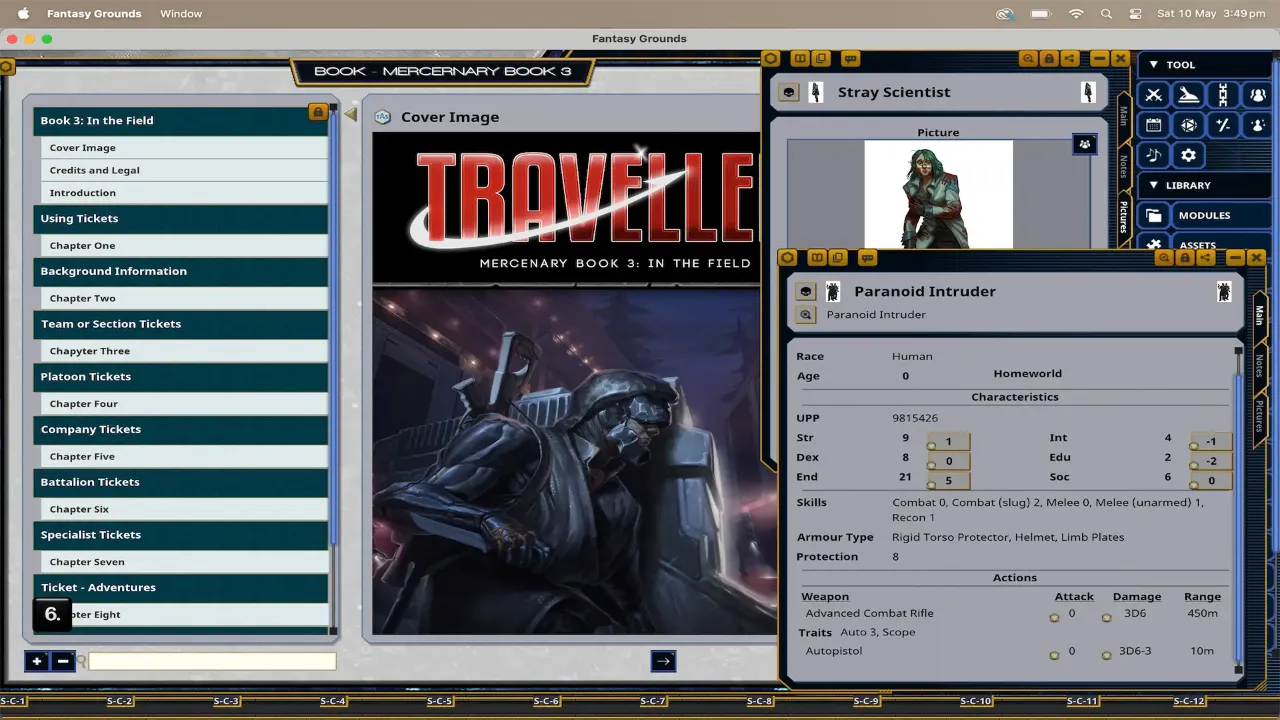Click Paranoid Intruder sheet vertical scrollbar
Screen dimensions: 1280x720
tap(1238, 510)
